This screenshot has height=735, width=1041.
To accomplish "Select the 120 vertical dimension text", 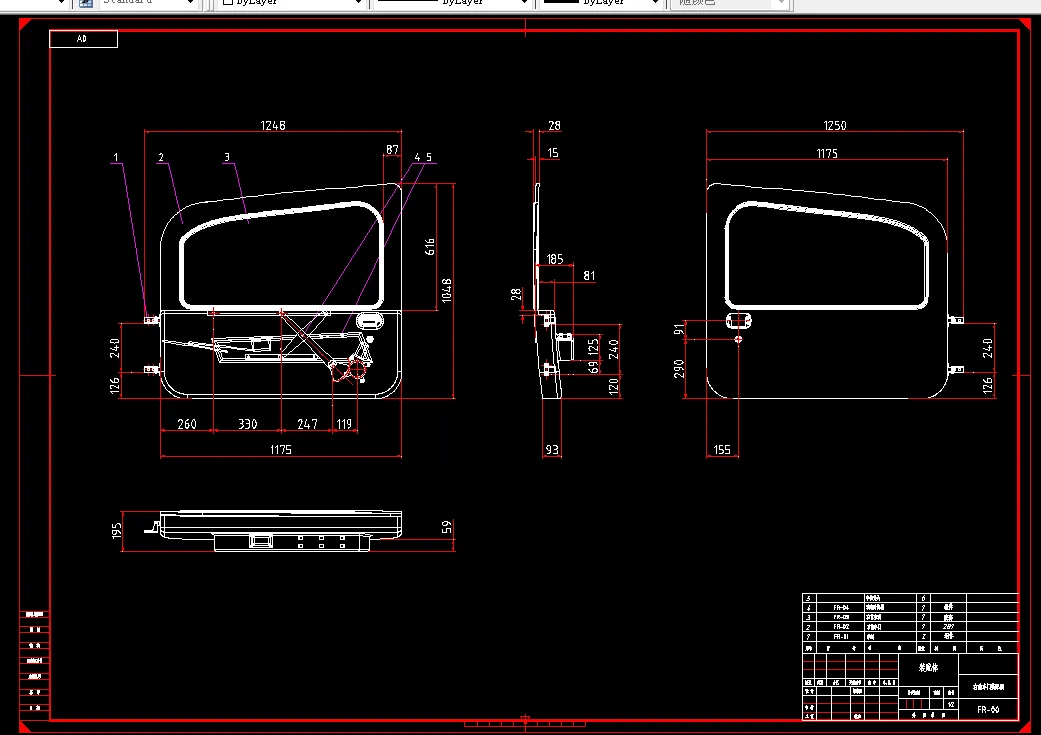I will (x=613, y=386).
